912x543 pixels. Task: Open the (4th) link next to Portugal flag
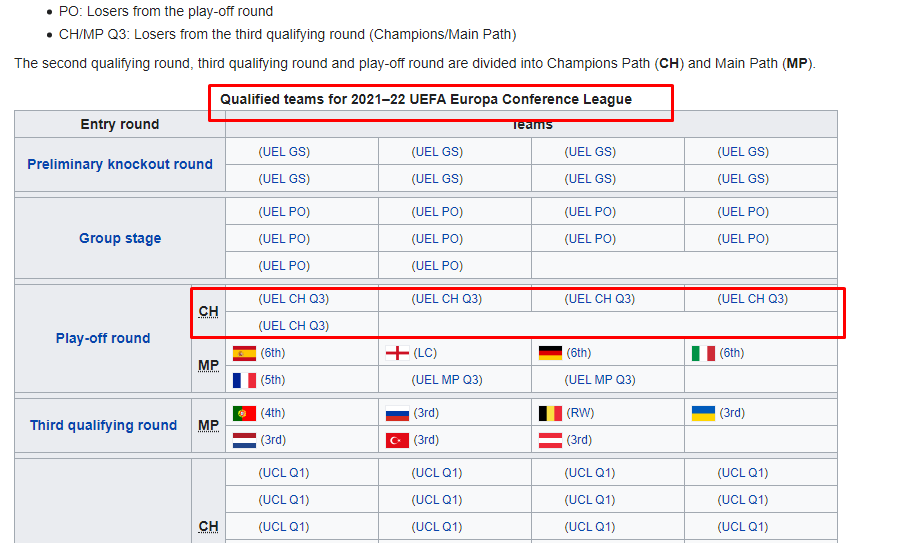click(272, 413)
